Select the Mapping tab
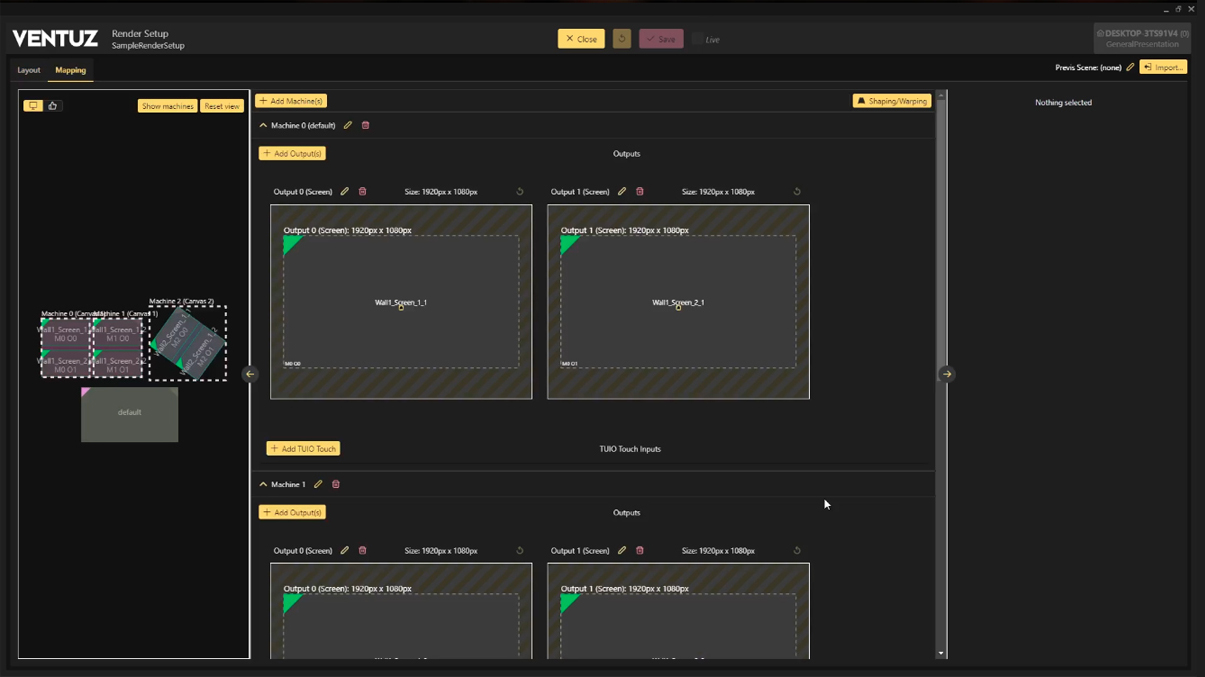Image resolution: width=1205 pixels, height=677 pixels. click(x=70, y=70)
